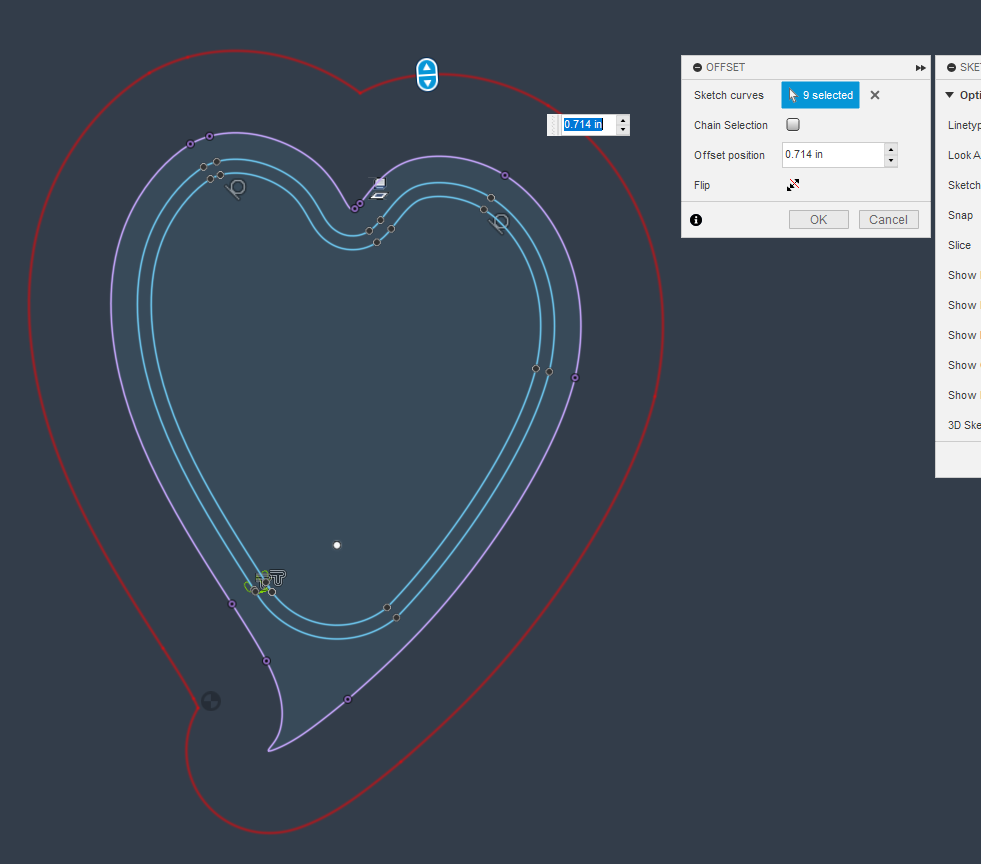
Task: Clear sketch curve selection with the X icon
Action: pos(874,95)
